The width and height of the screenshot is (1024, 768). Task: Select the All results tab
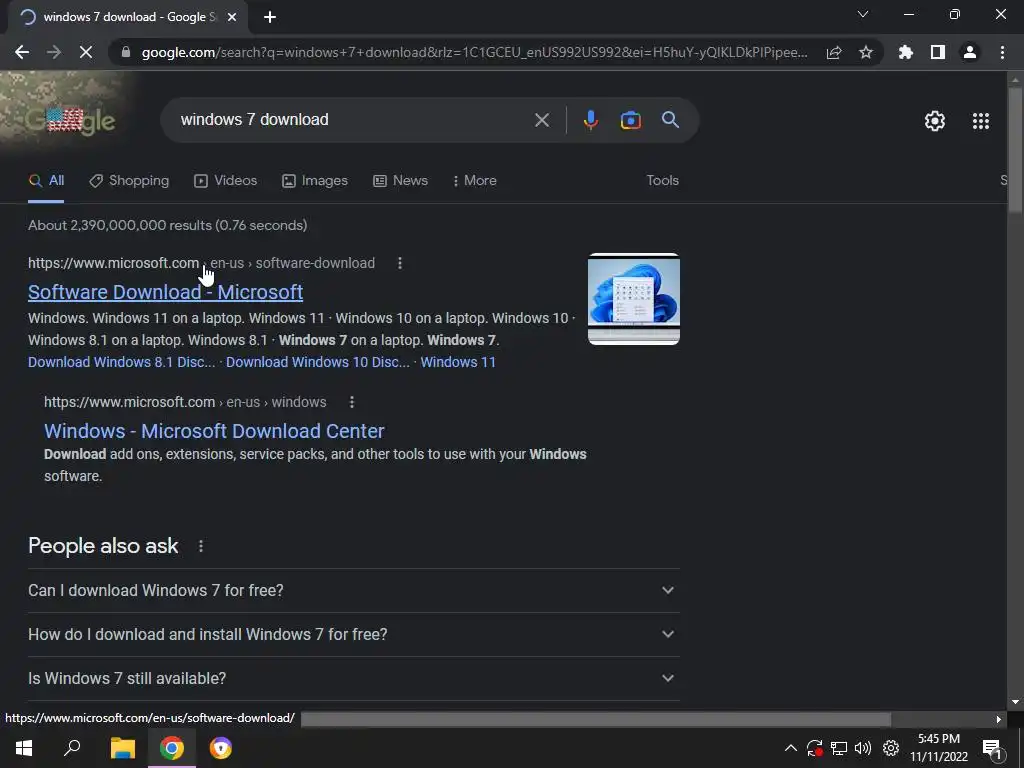coord(46,180)
